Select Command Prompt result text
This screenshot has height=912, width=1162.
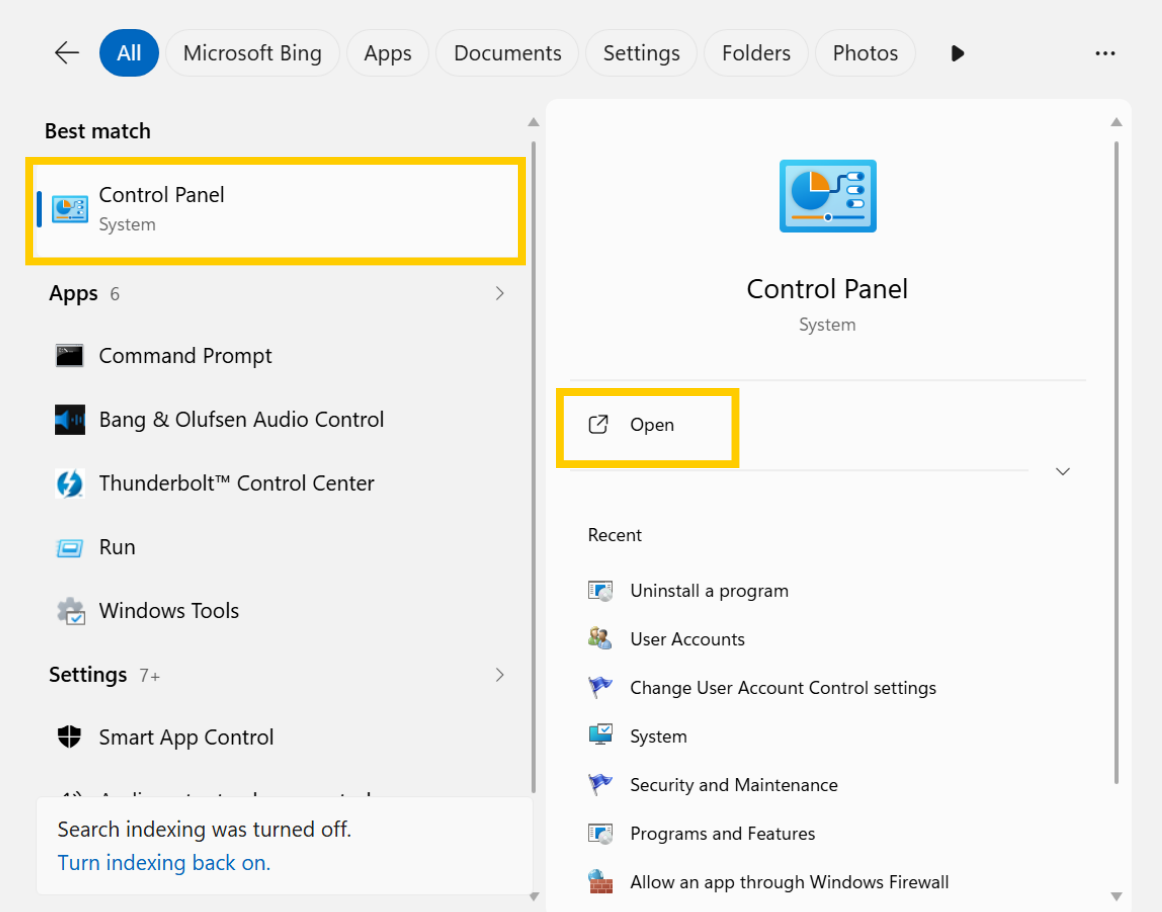click(185, 356)
